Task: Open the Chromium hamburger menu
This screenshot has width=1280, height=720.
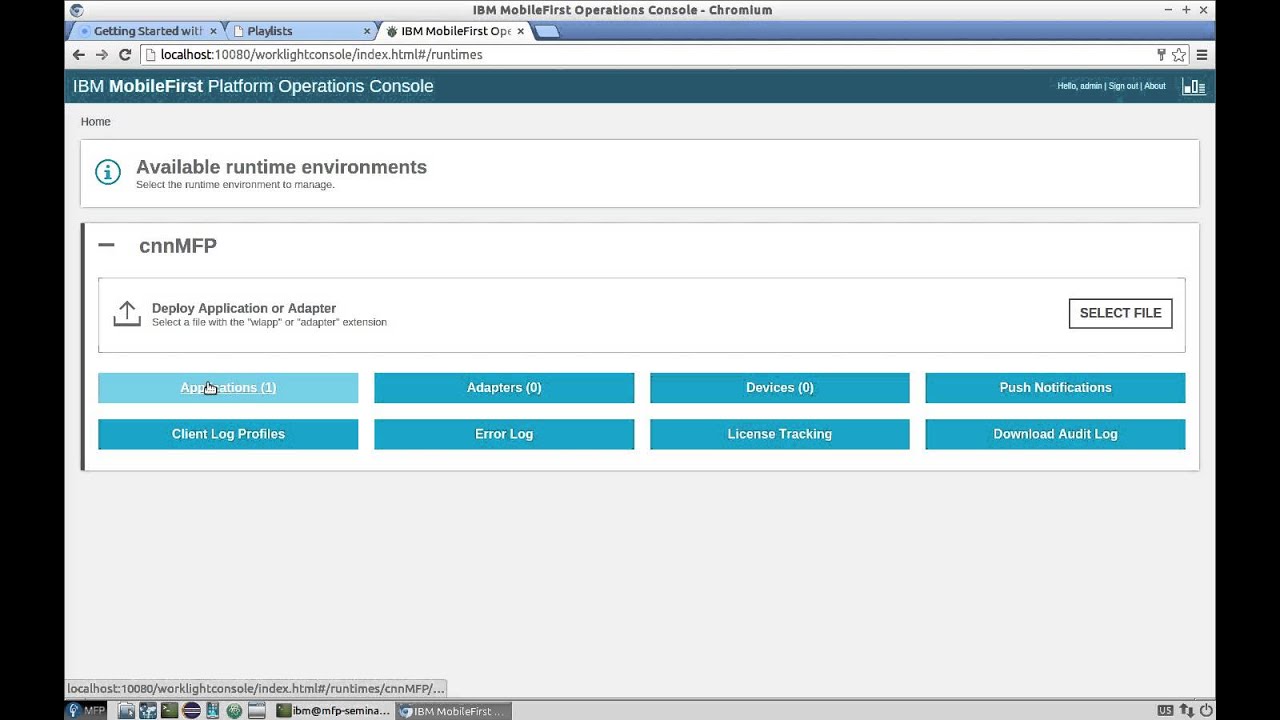Action: click(x=1202, y=55)
